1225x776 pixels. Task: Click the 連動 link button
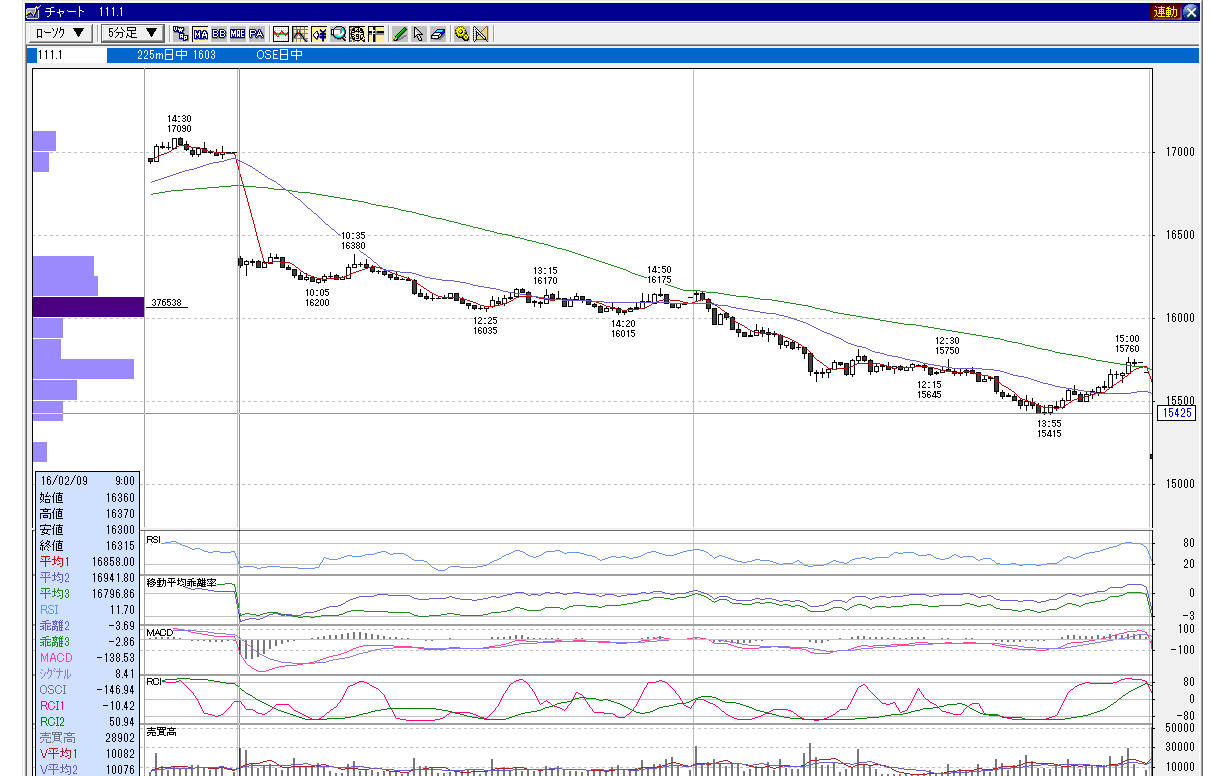(1165, 12)
